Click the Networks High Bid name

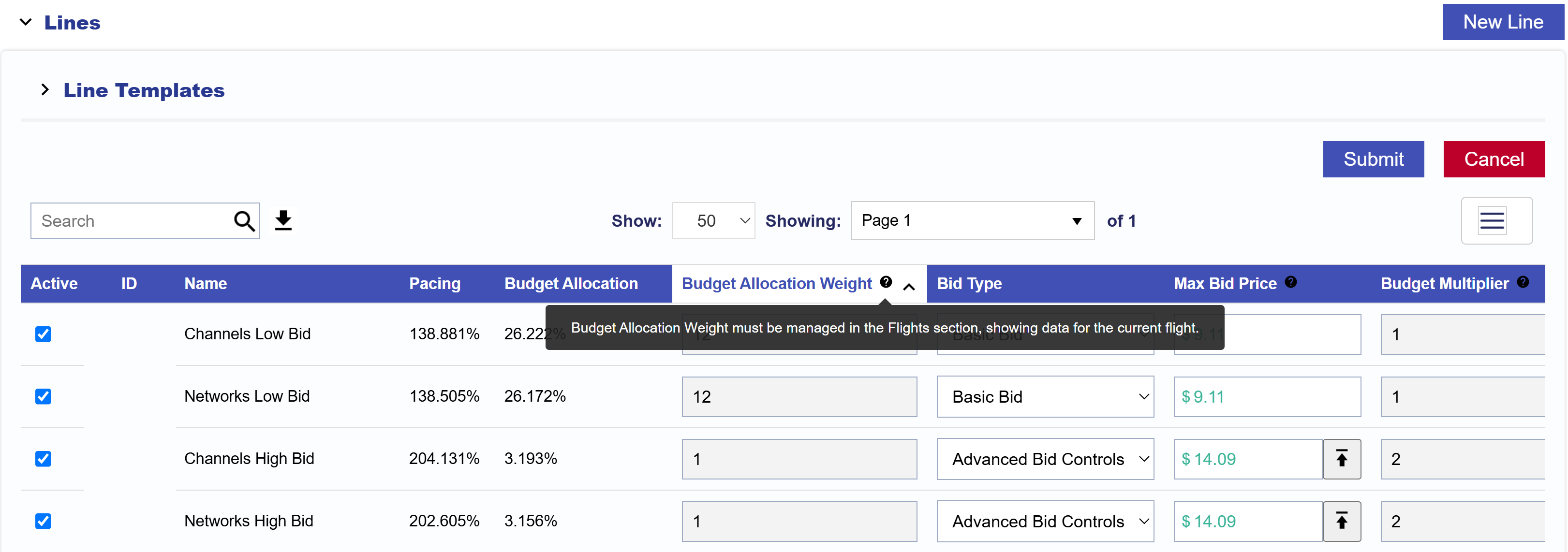pyautogui.click(x=248, y=521)
